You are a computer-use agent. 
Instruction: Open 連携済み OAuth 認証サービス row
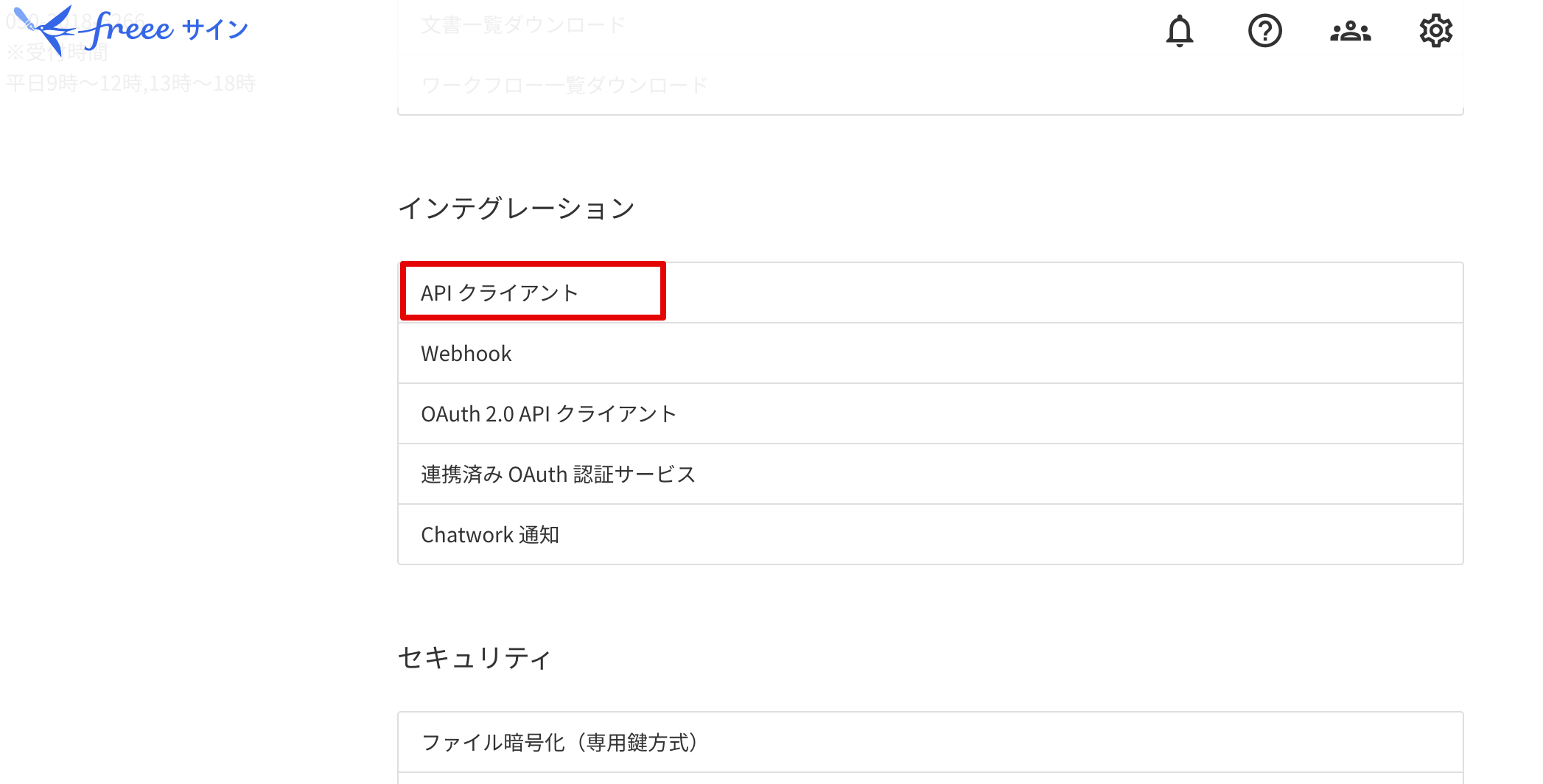click(558, 475)
